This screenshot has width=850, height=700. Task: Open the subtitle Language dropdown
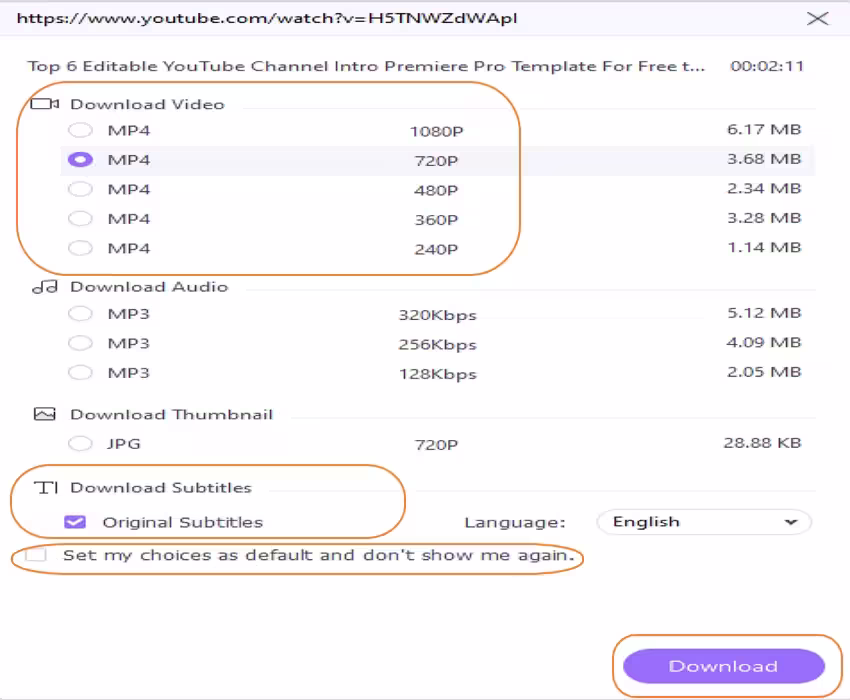tap(704, 522)
